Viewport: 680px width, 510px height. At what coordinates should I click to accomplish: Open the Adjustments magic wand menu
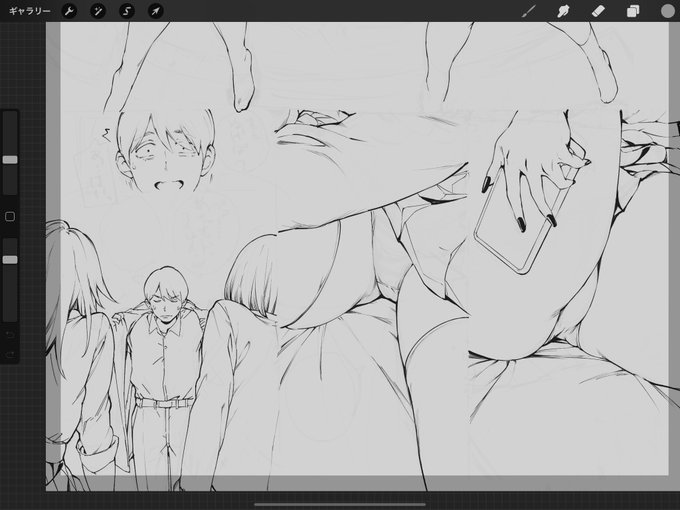tap(98, 11)
